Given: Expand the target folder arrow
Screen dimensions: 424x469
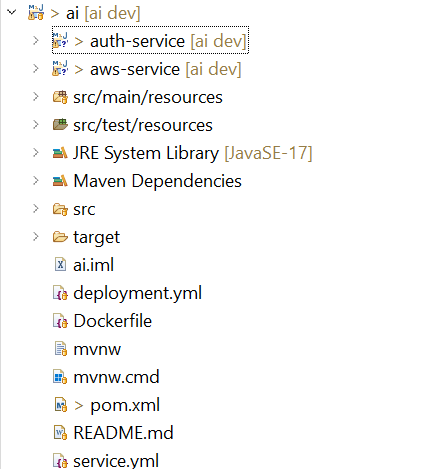Looking at the screenshot, I should tap(36, 237).
